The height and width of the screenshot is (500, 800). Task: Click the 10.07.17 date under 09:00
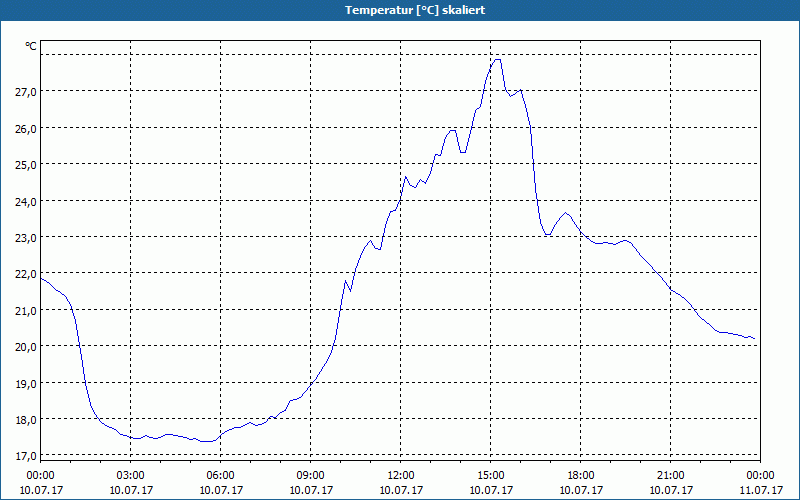(311, 490)
